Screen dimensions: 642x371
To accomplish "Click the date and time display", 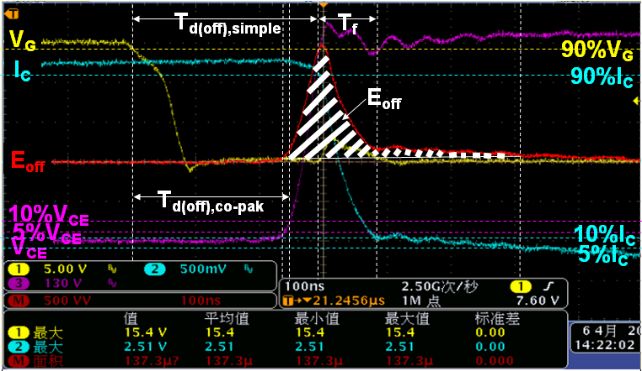I will (x=605, y=338).
